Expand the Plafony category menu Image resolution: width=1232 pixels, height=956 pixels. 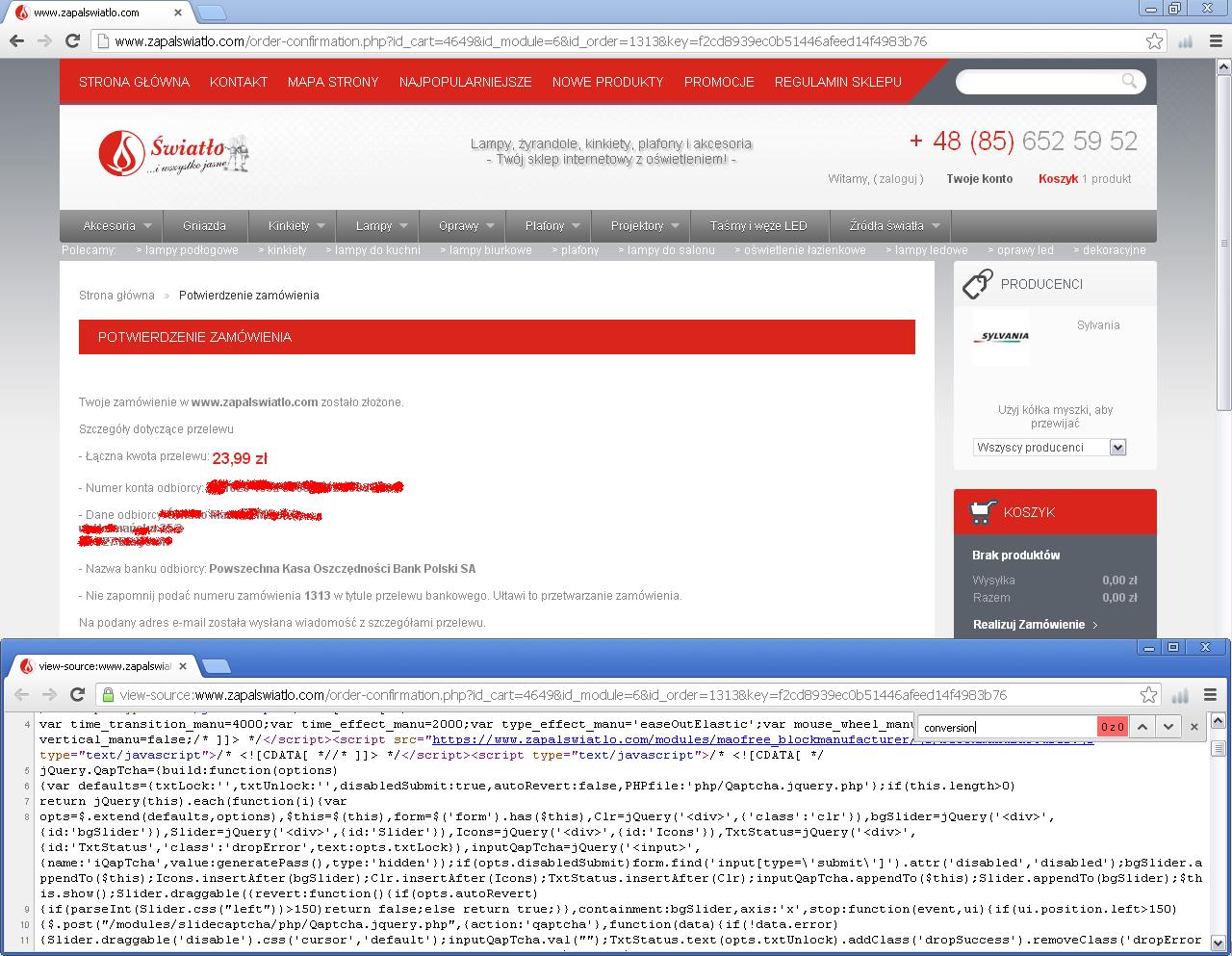[576, 226]
